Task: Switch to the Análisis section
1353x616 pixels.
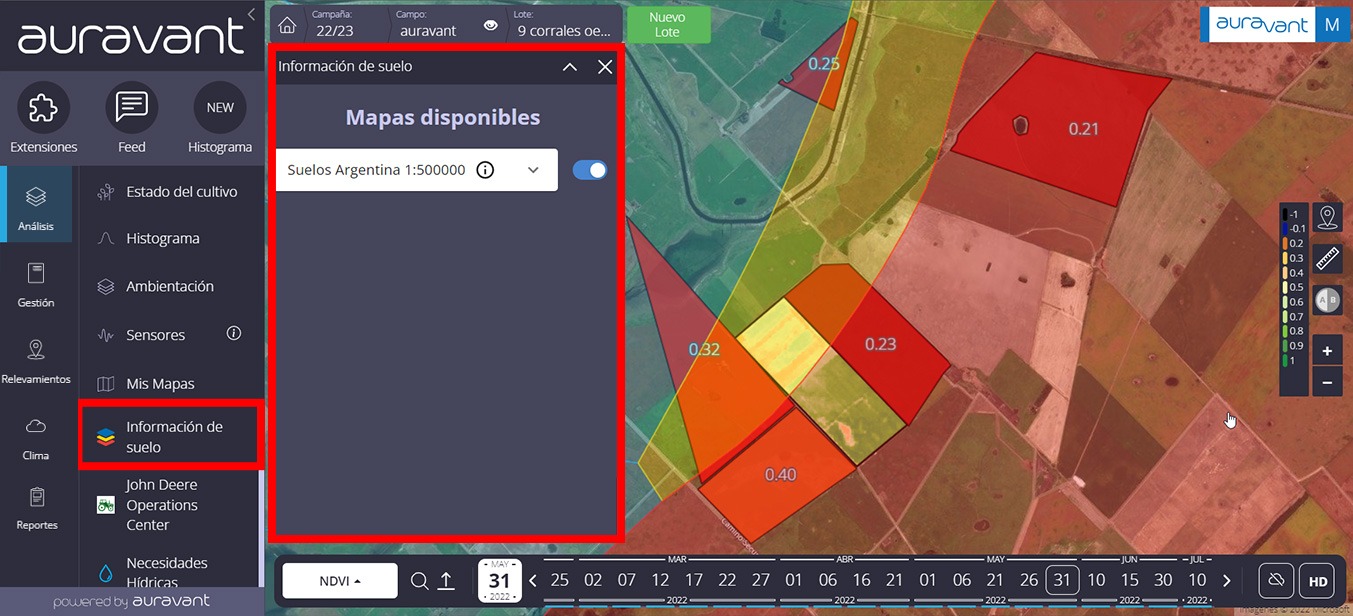Action: [36, 204]
